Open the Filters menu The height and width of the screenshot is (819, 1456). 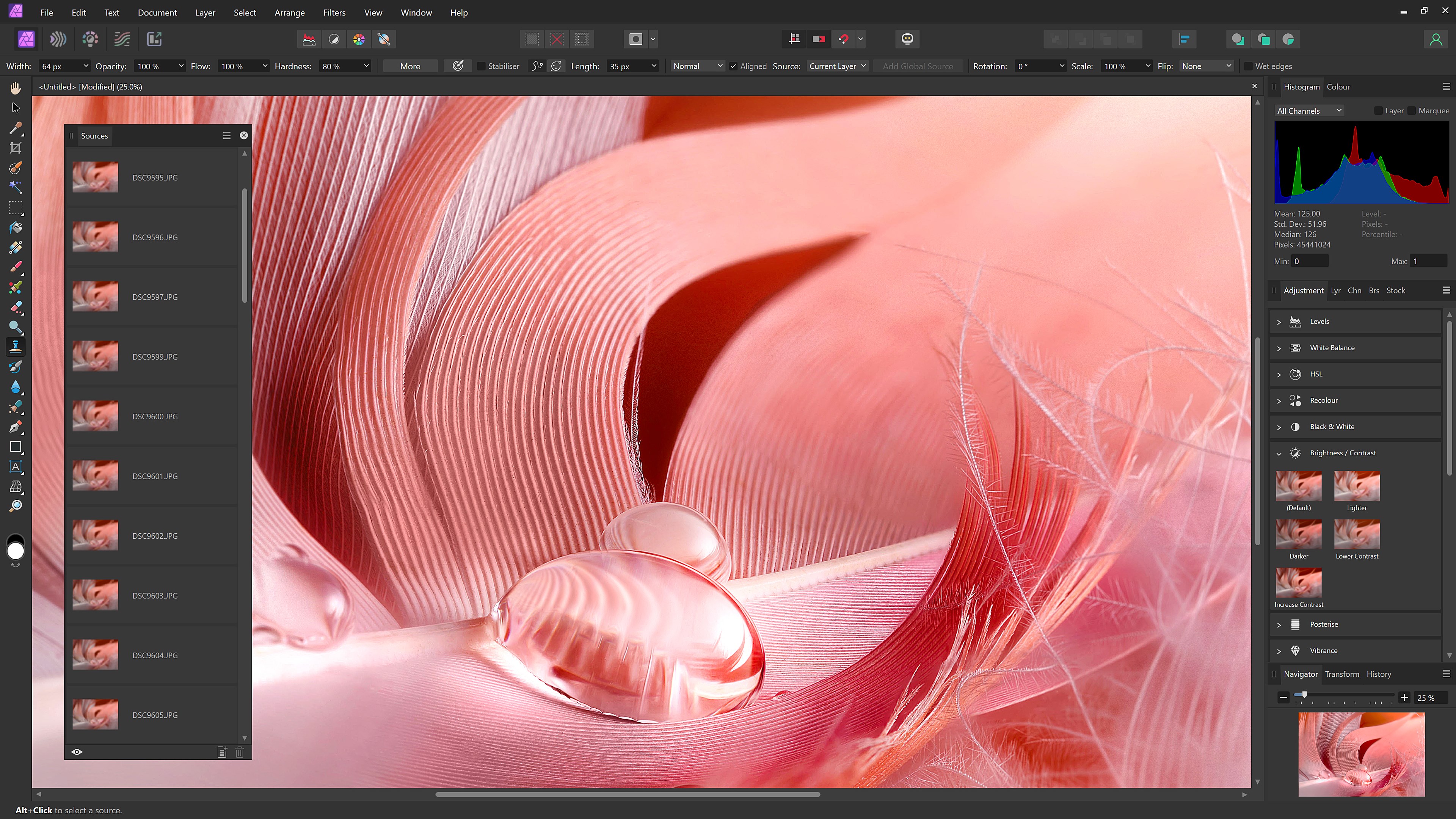click(334, 13)
